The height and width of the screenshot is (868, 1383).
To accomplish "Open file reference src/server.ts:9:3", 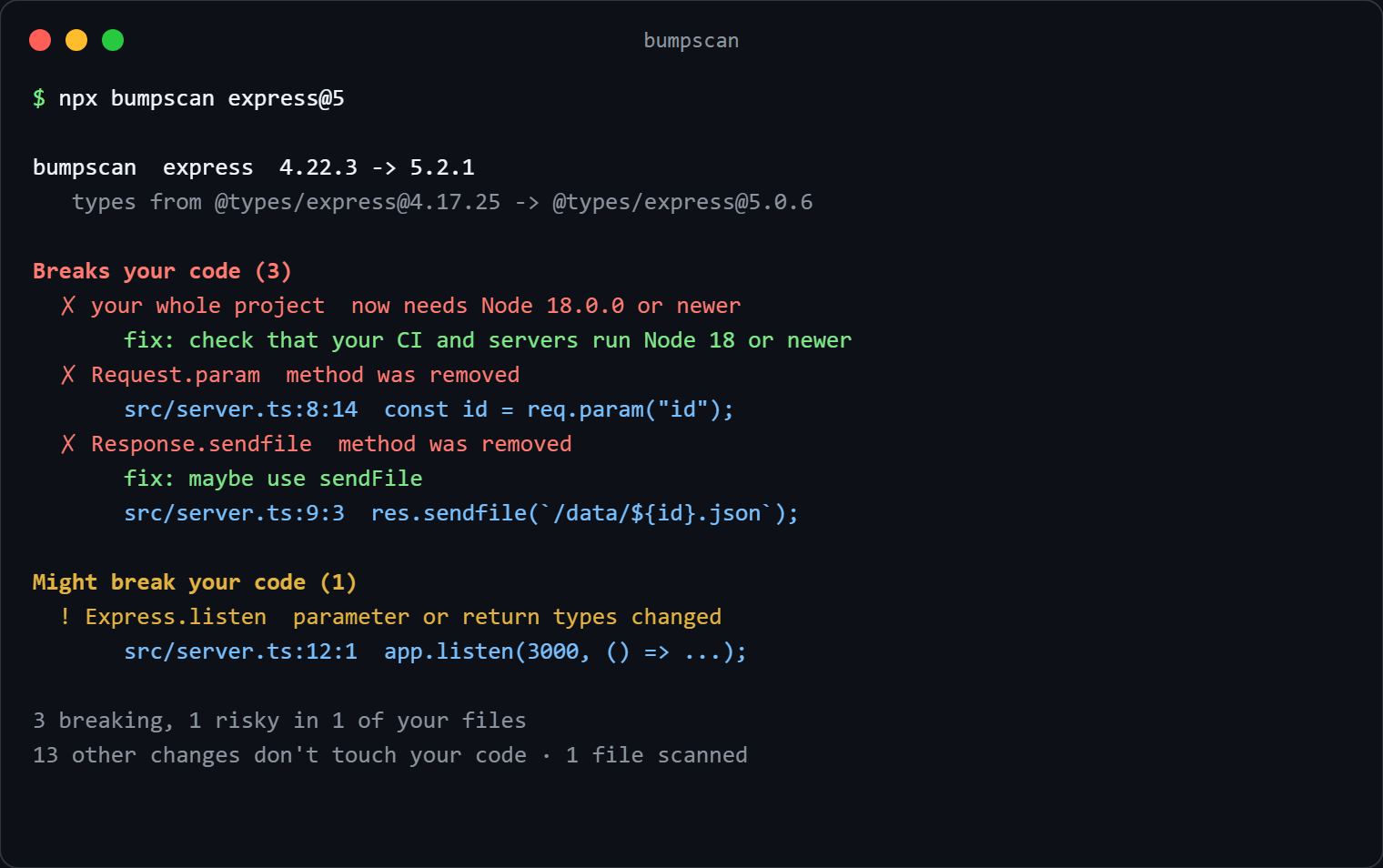I will [x=234, y=513].
